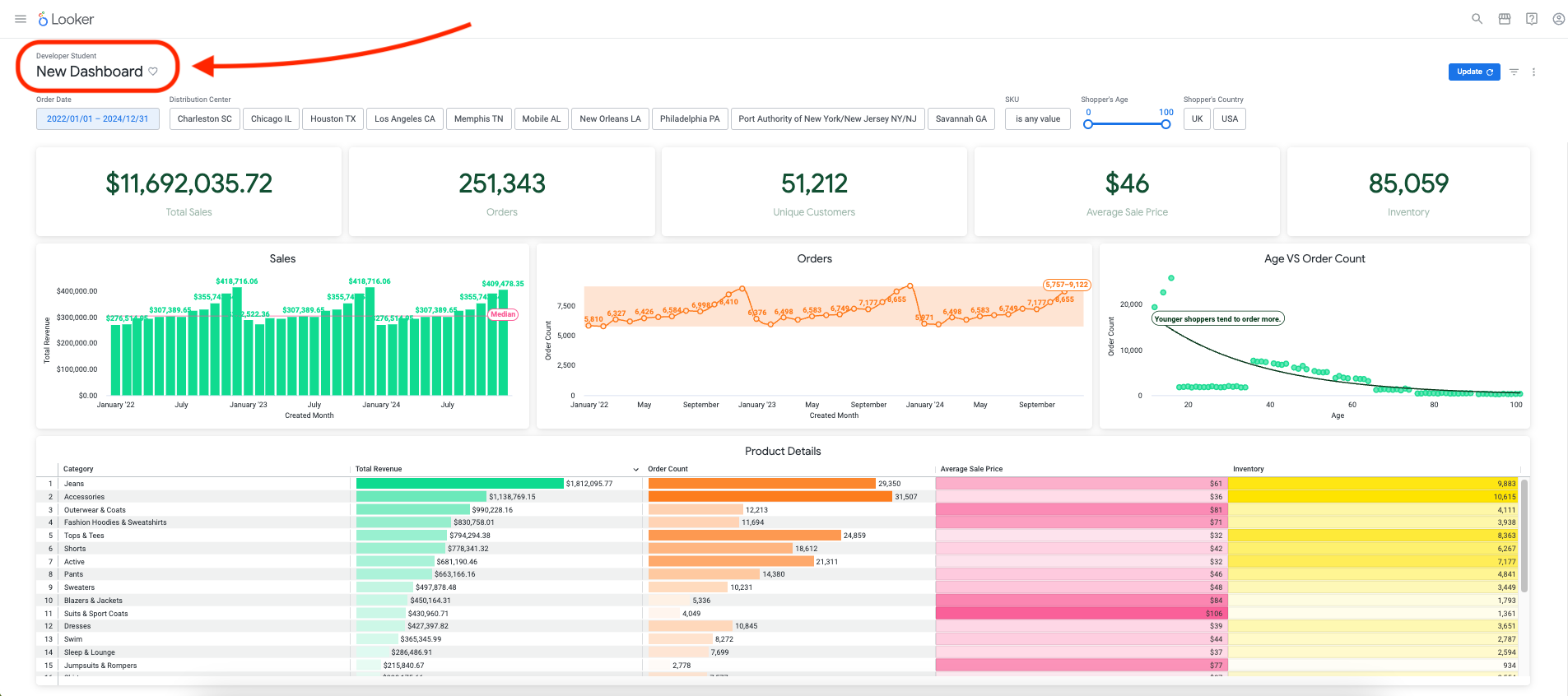Open the user account profile icon

[1558, 19]
